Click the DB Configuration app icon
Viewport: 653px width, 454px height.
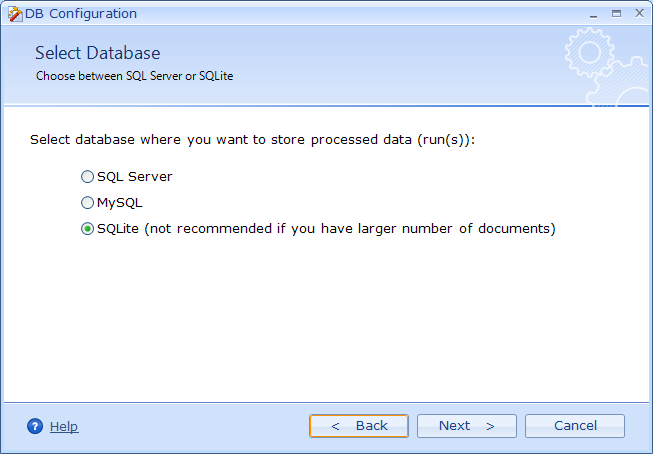click(x=14, y=14)
